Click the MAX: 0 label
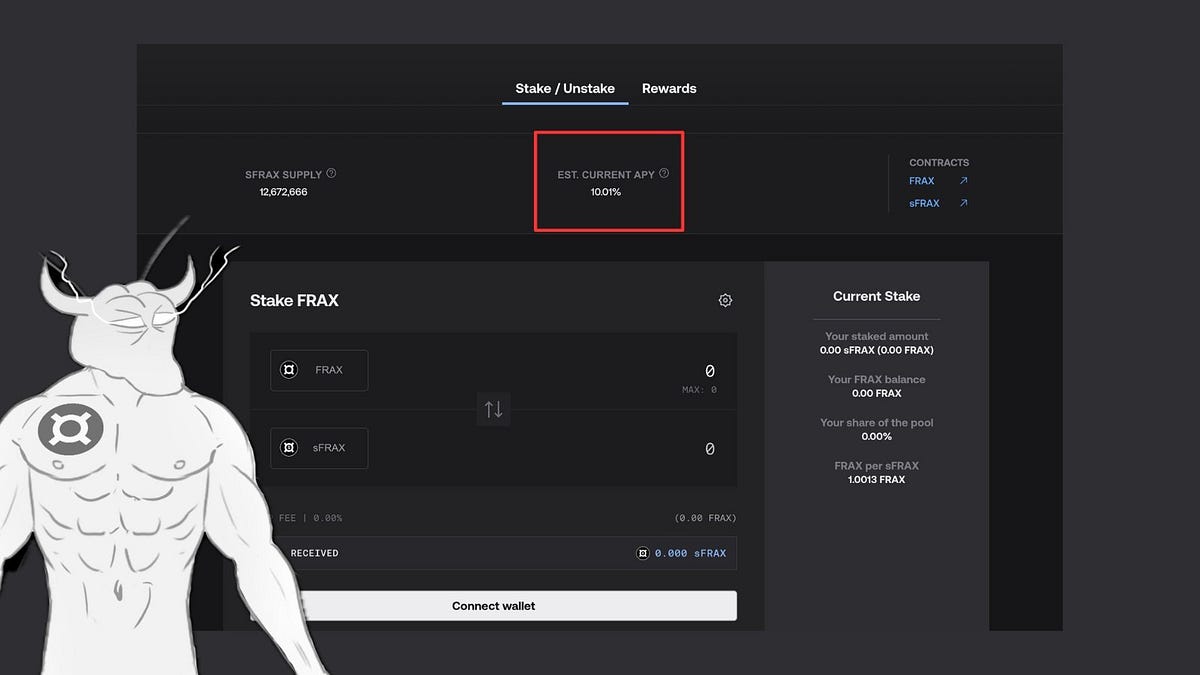This screenshot has width=1200, height=675. coord(700,389)
